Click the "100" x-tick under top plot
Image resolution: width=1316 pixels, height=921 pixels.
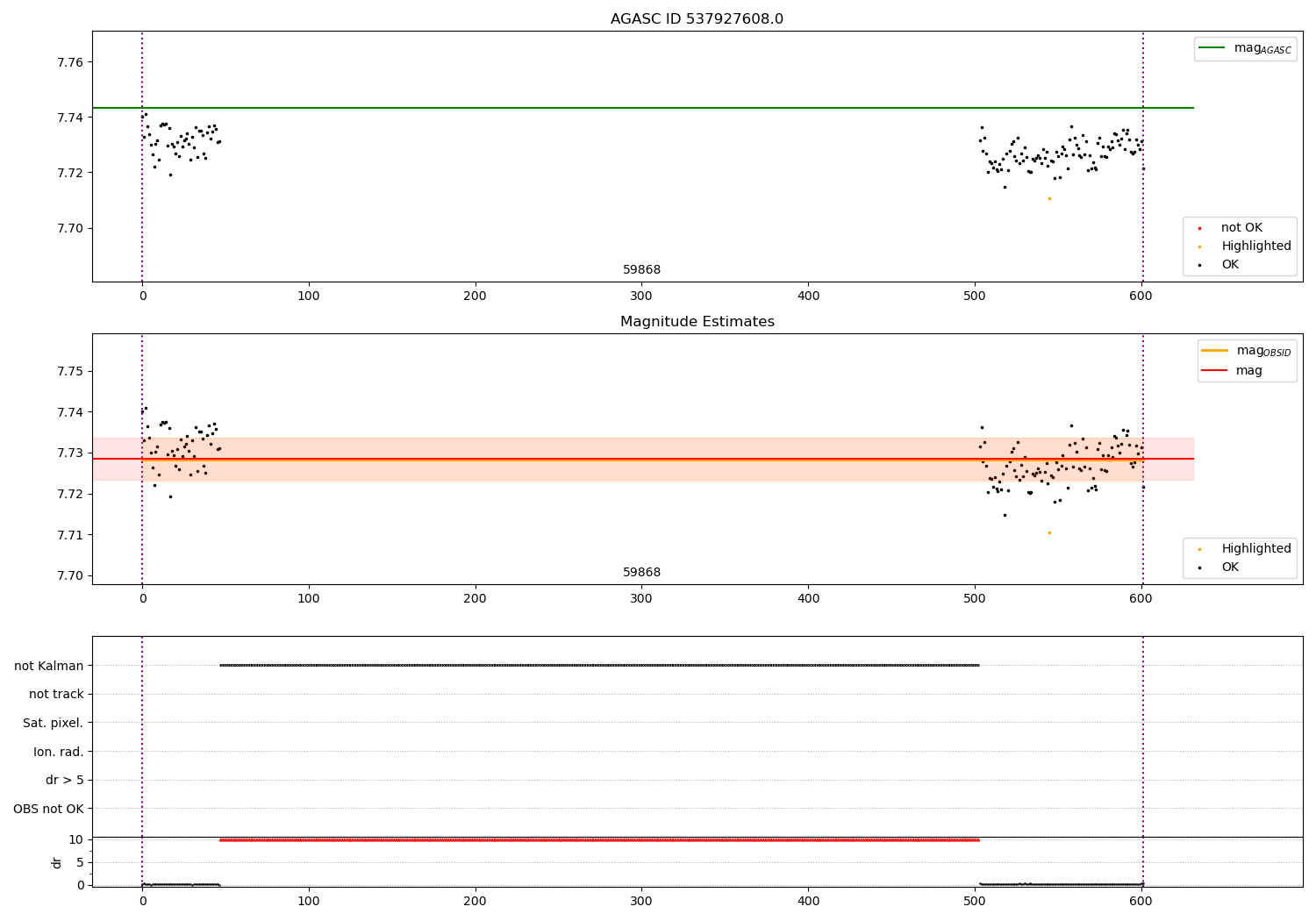tap(309, 296)
